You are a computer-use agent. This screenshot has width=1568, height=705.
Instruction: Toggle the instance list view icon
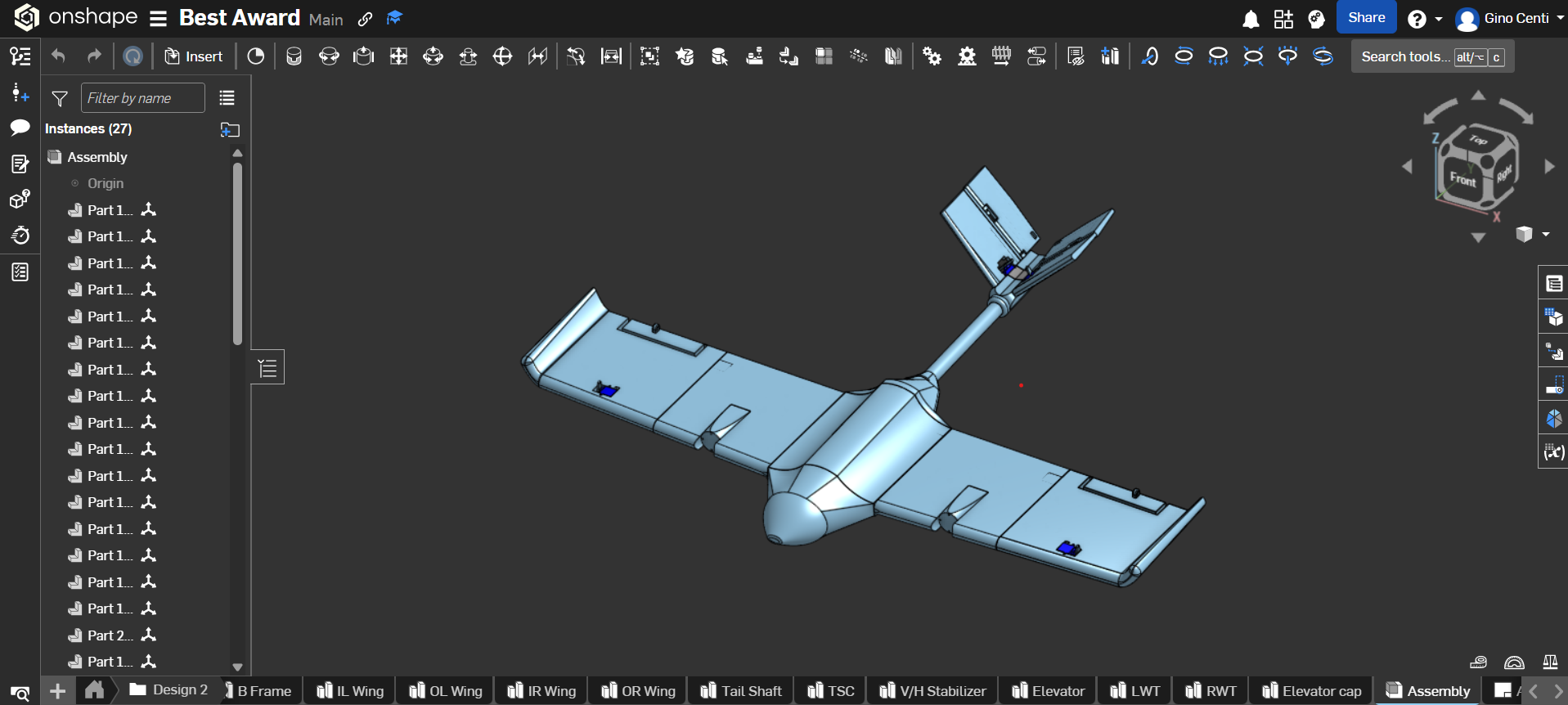coord(227,98)
